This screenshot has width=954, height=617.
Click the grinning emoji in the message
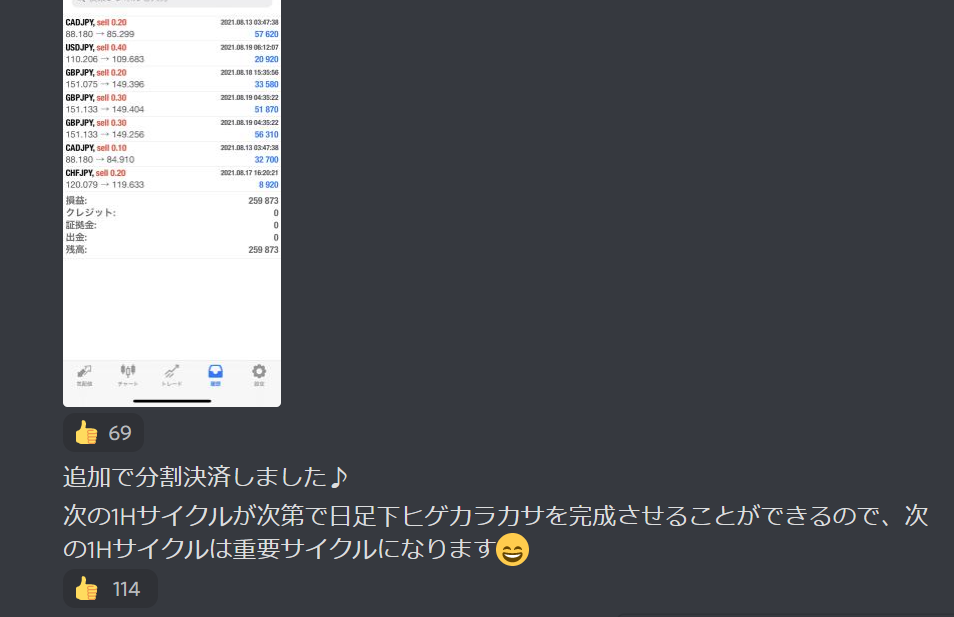pos(512,549)
